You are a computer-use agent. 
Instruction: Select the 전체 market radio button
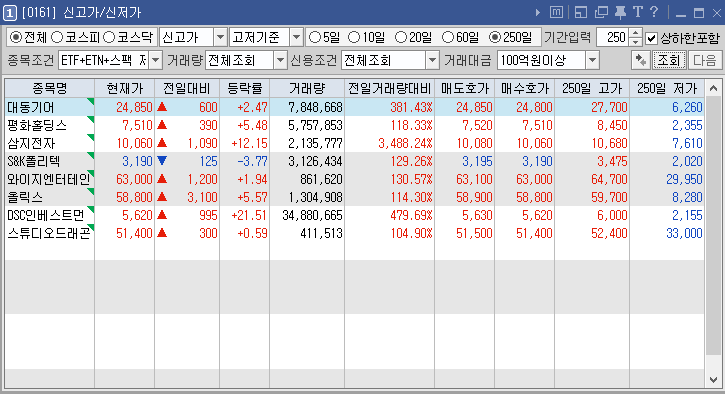16,37
